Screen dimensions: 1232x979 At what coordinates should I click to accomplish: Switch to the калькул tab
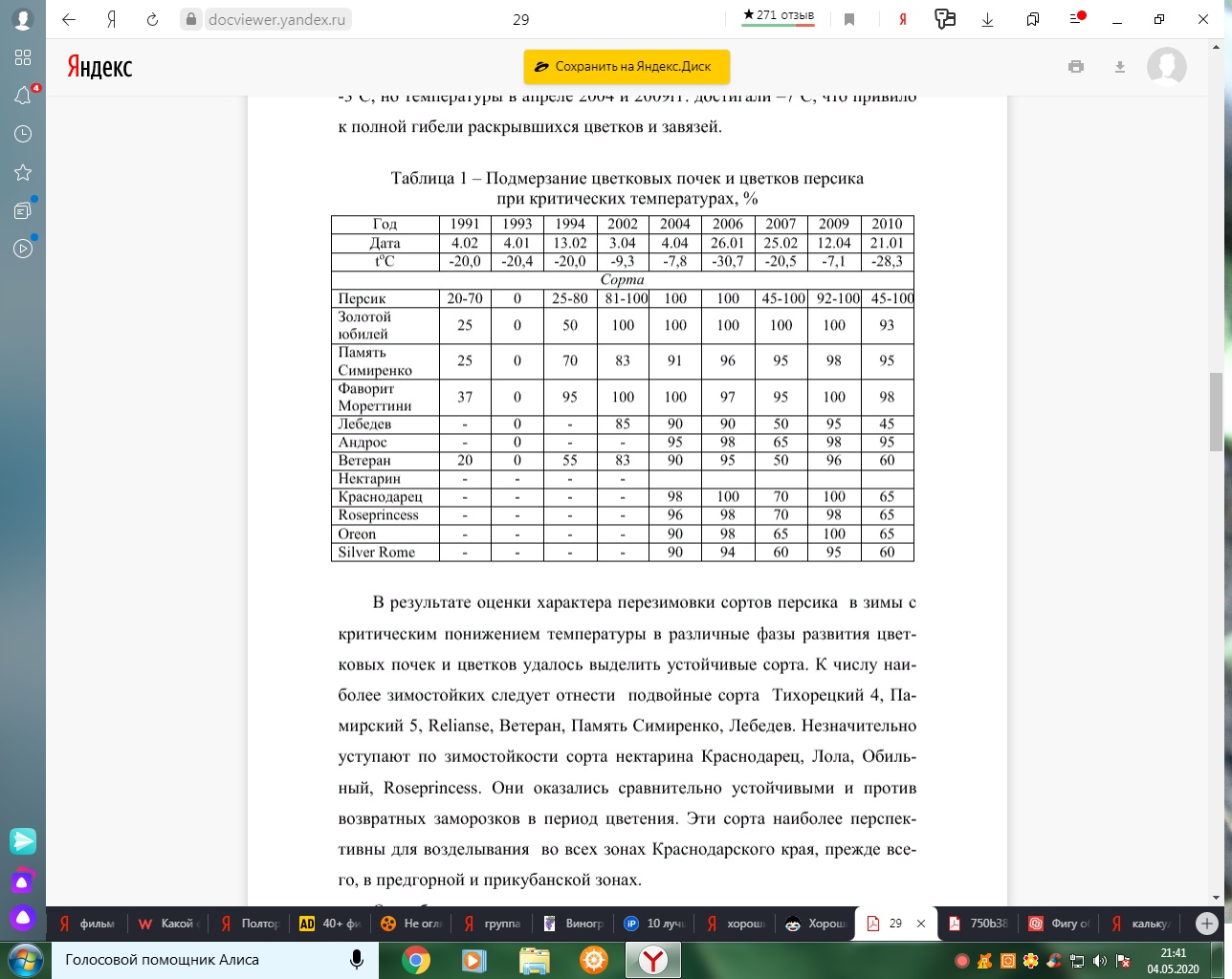pos(1140,924)
